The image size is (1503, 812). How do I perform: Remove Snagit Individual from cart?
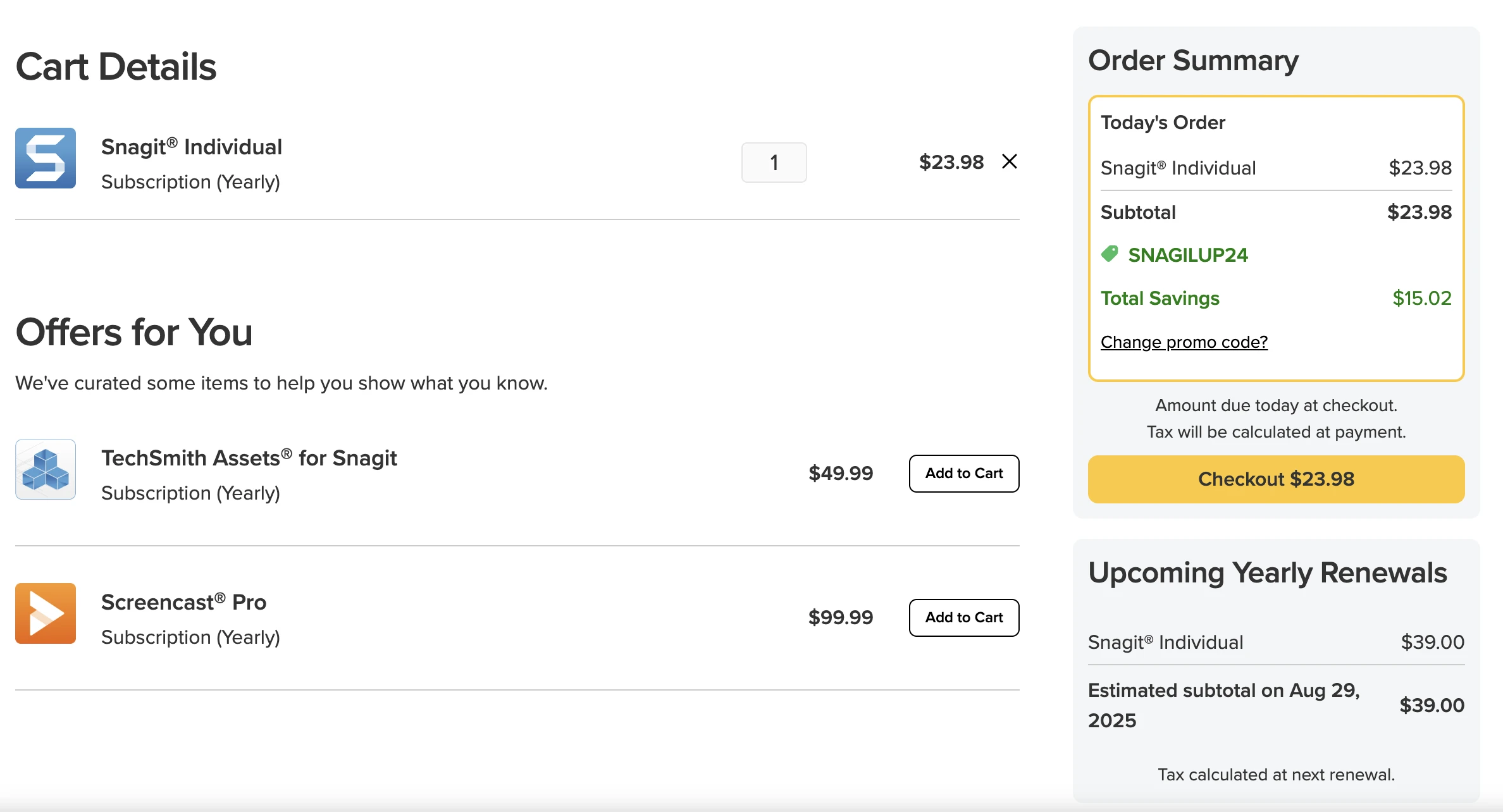[1010, 162]
